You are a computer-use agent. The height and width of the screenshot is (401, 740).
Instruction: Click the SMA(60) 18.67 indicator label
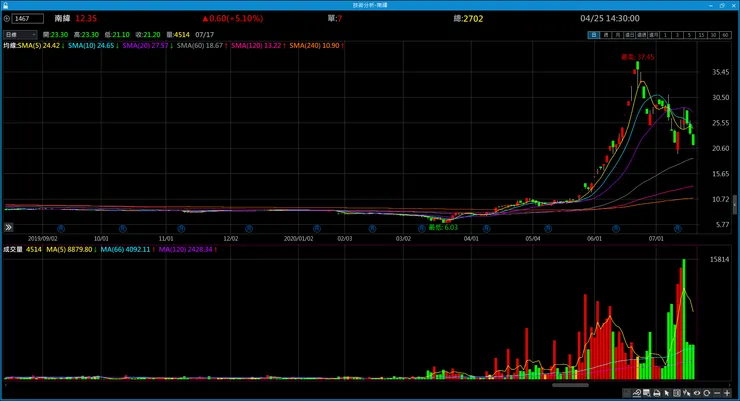[202, 45]
